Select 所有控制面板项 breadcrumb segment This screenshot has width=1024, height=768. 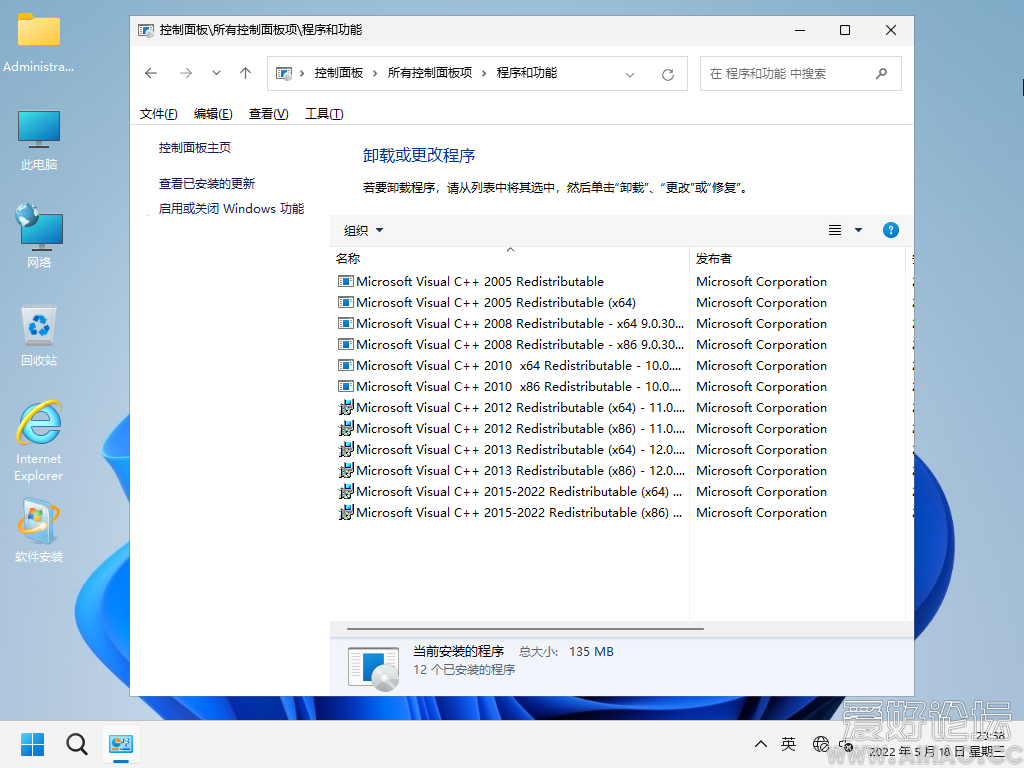point(430,73)
